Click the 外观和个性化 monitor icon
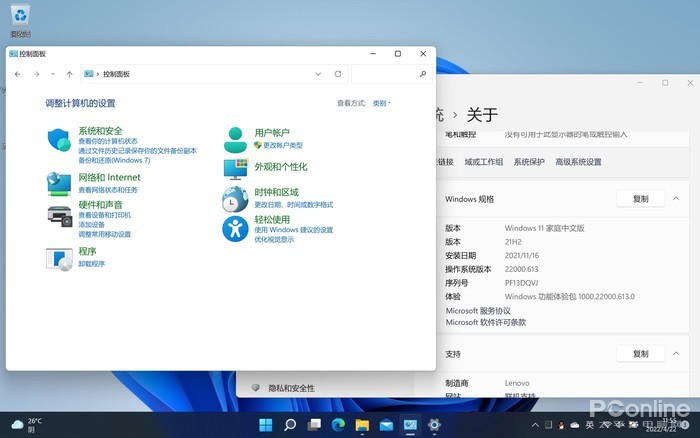 pyautogui.click(x=235, y=167)
